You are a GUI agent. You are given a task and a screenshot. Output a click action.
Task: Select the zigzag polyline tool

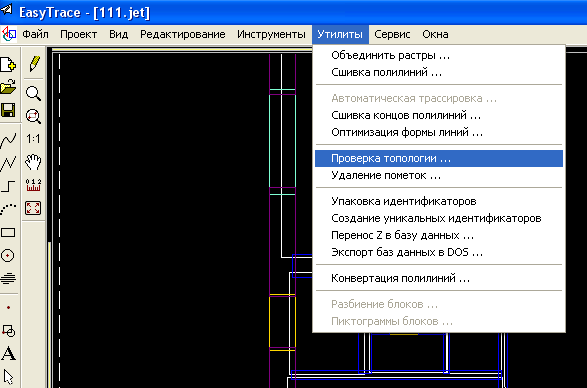coord(8,163)
